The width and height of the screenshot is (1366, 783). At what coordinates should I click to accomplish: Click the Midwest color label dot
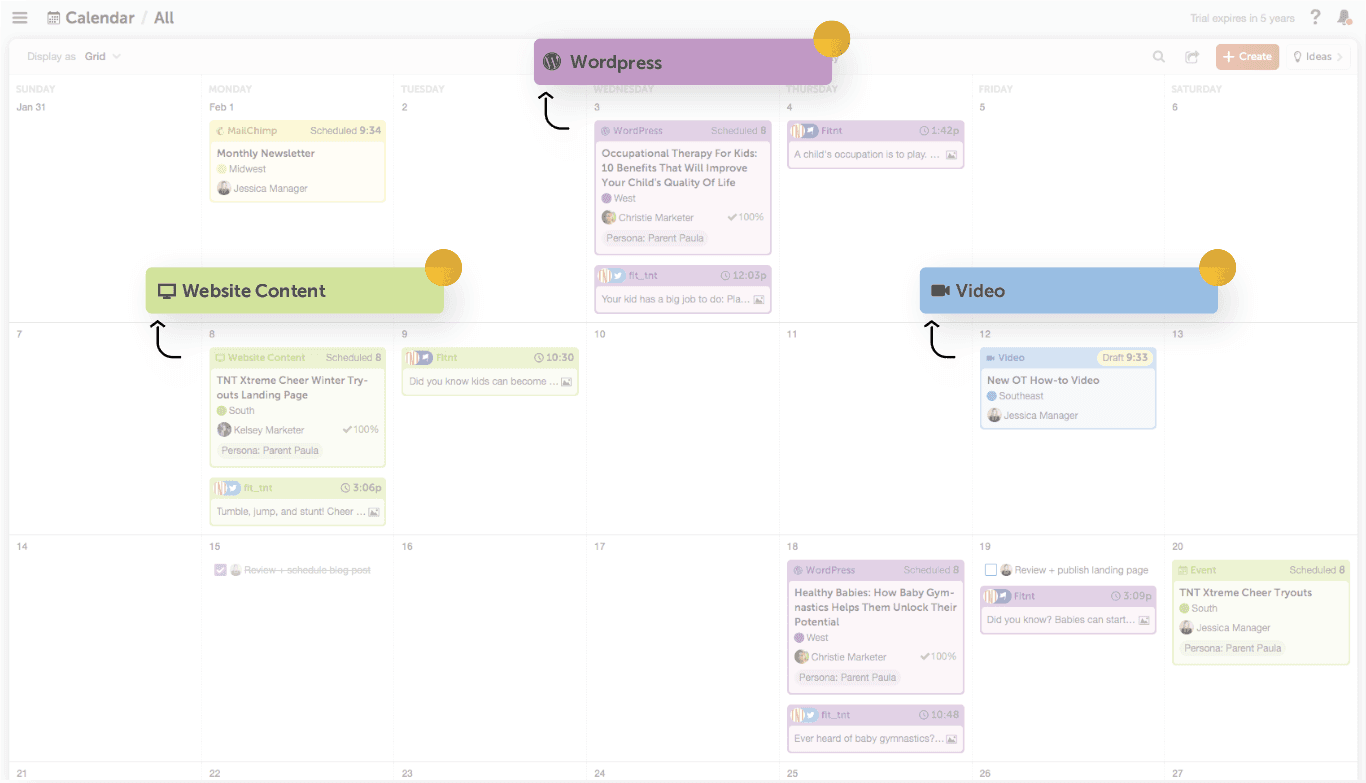click(x=222, y=169)
